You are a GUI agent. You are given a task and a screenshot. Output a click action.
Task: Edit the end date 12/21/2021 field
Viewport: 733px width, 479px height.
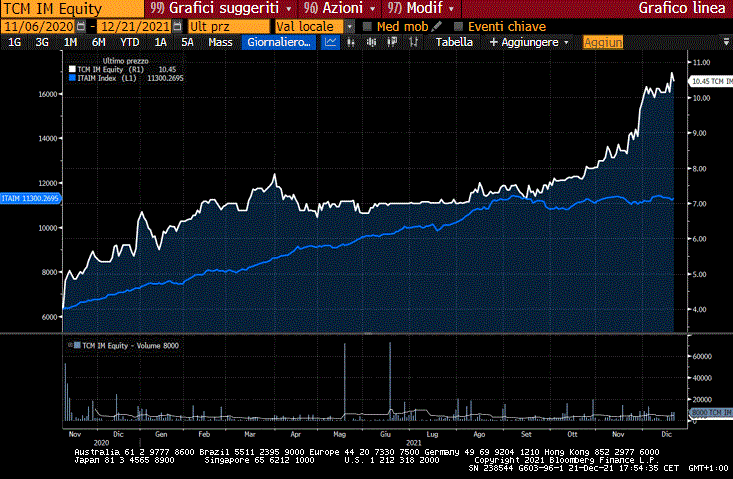[135, 27]
